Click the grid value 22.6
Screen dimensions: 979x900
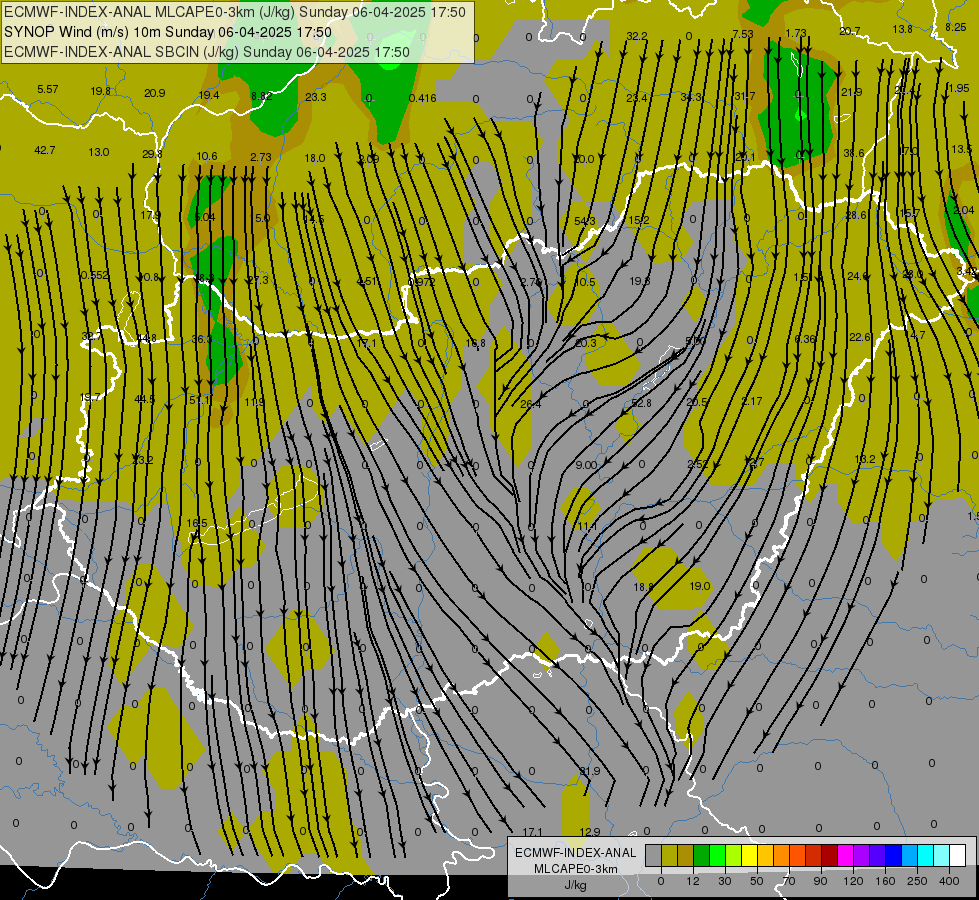tap(860, 337)
